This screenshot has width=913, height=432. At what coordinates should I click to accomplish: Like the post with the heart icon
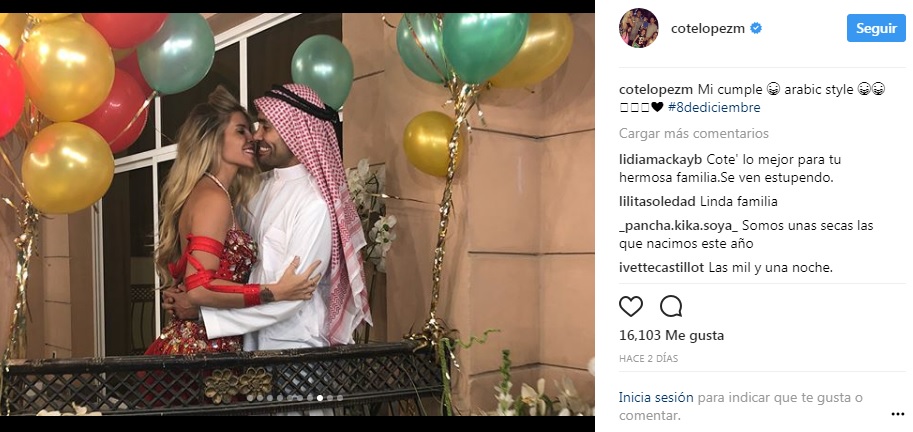pos(631,306)
